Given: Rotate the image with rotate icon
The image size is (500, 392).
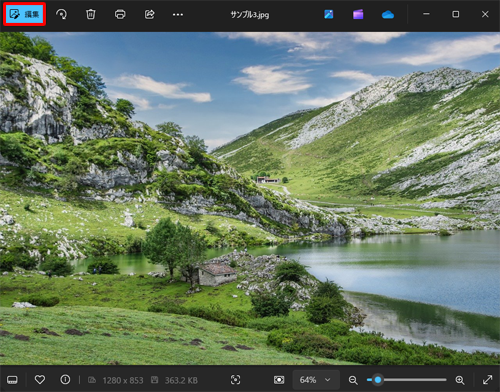Looking at the screenshot, I should 61,14.
